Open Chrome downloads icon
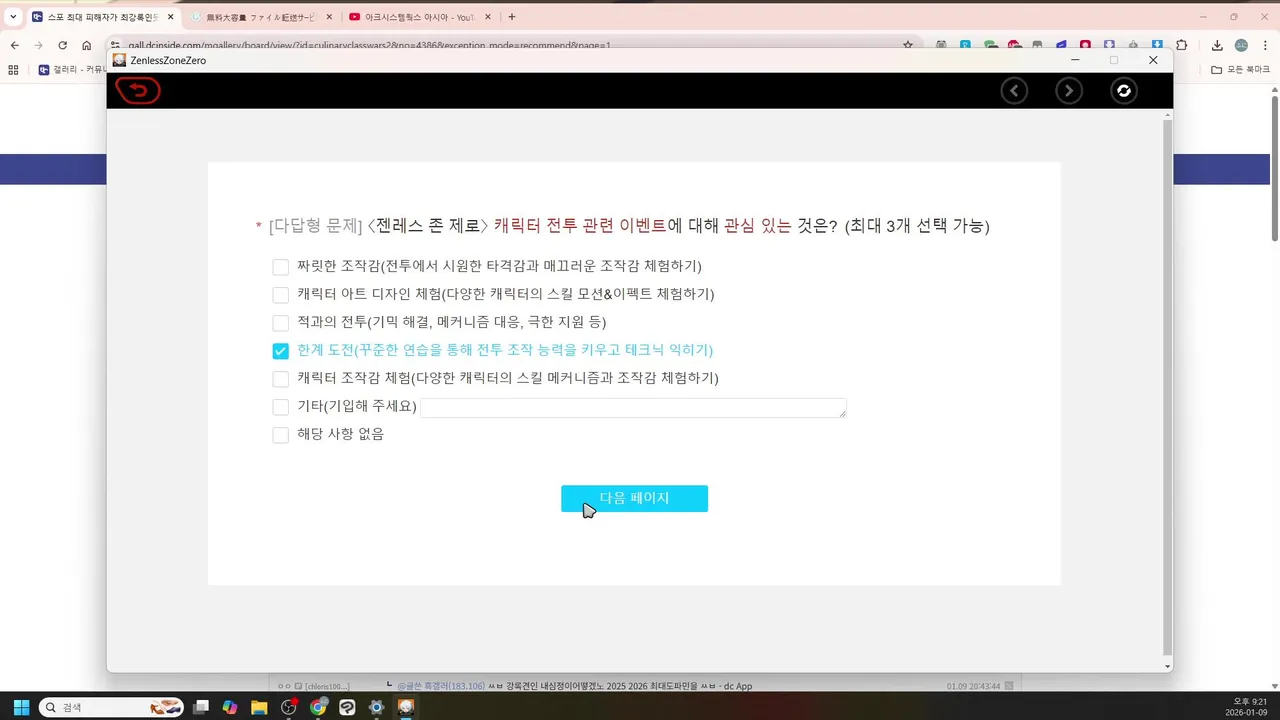The height and width of the screenshot is (720, 1280). pyautogui.click(x=1217, y=45)
